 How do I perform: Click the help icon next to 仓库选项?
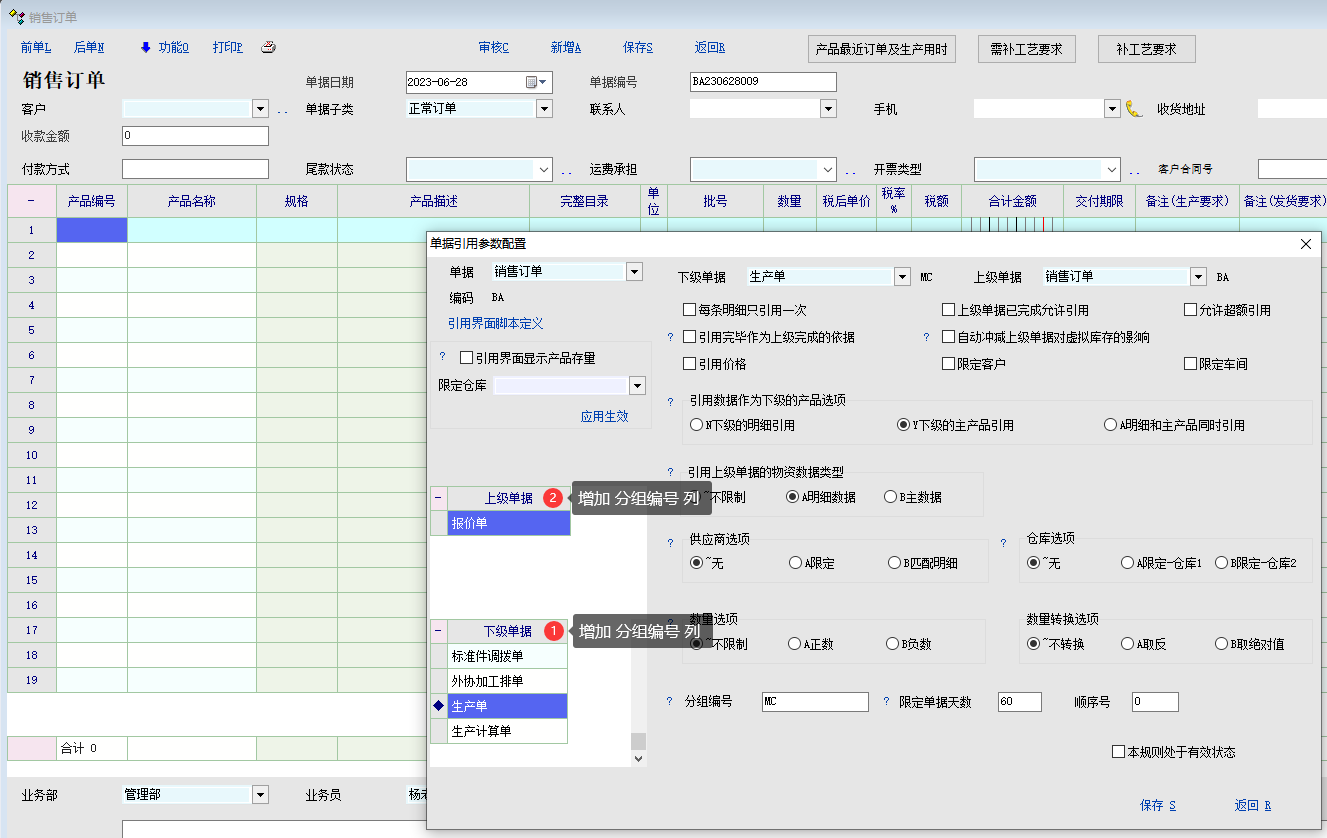(1003, 543)
